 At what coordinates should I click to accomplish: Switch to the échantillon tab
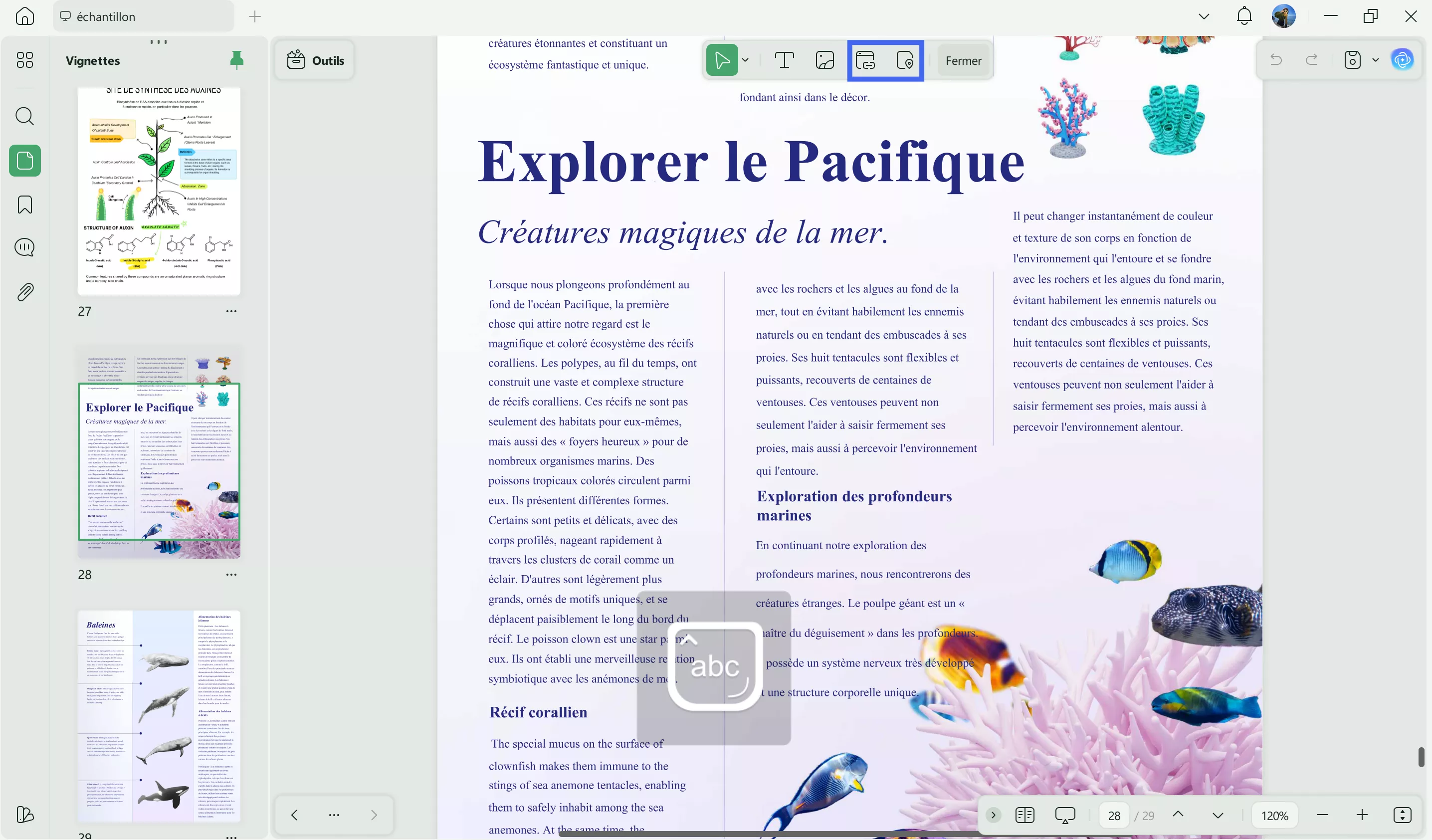click(106, 16)
